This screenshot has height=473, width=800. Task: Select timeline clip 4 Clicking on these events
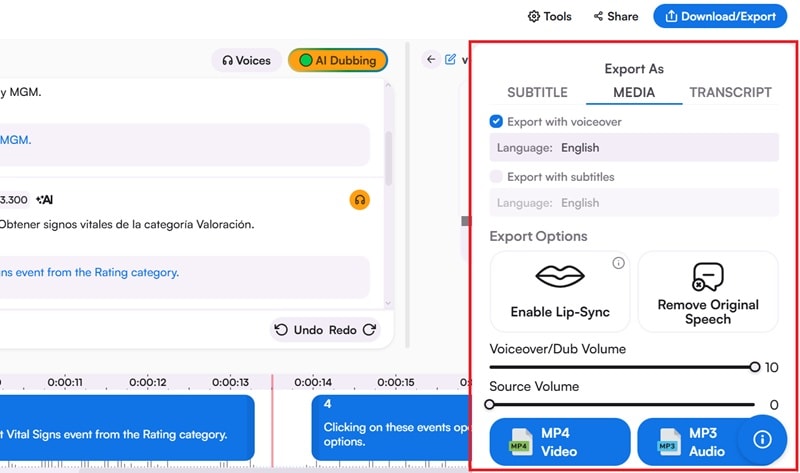coord(391,428)
